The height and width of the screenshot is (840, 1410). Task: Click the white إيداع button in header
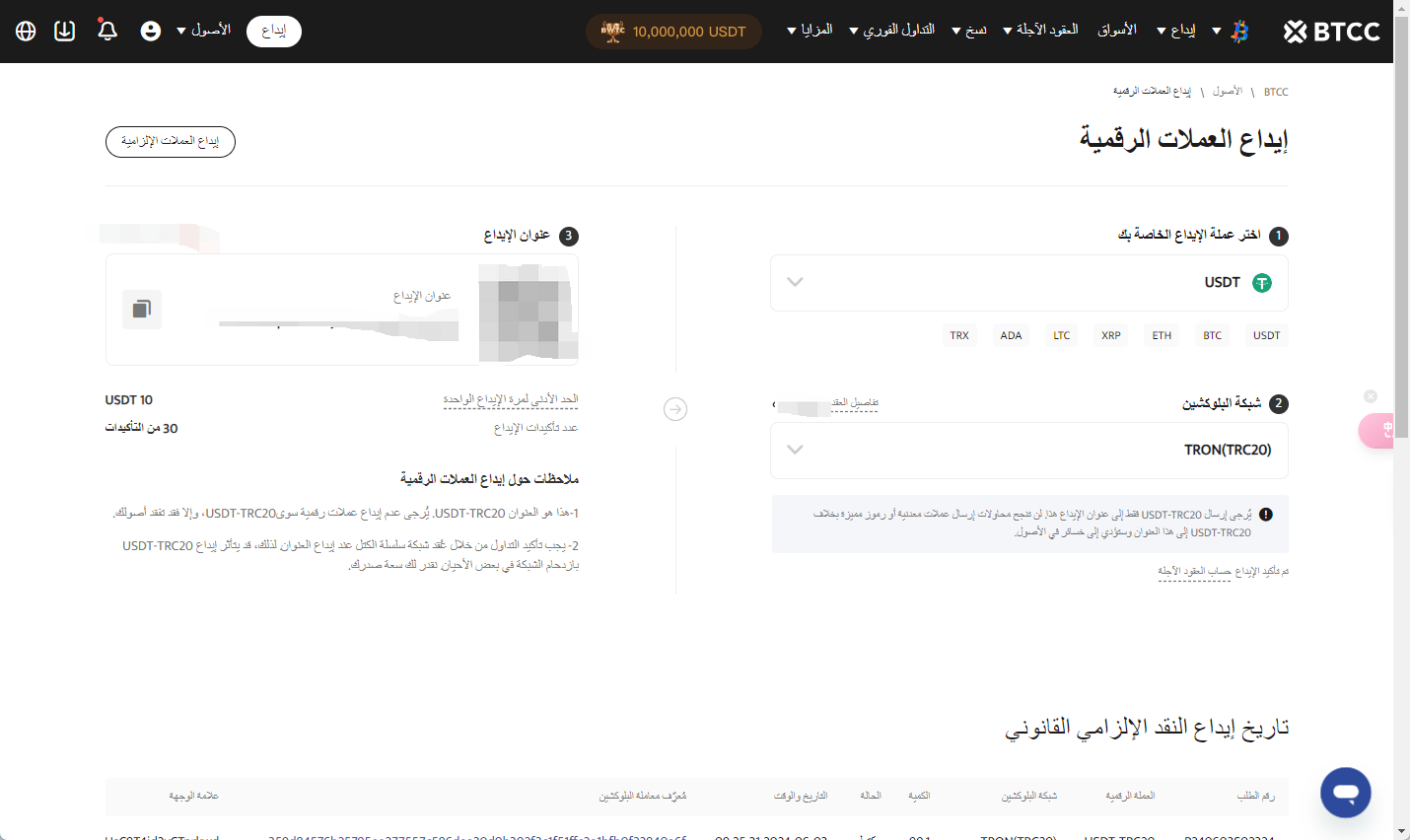pos(274,32)
